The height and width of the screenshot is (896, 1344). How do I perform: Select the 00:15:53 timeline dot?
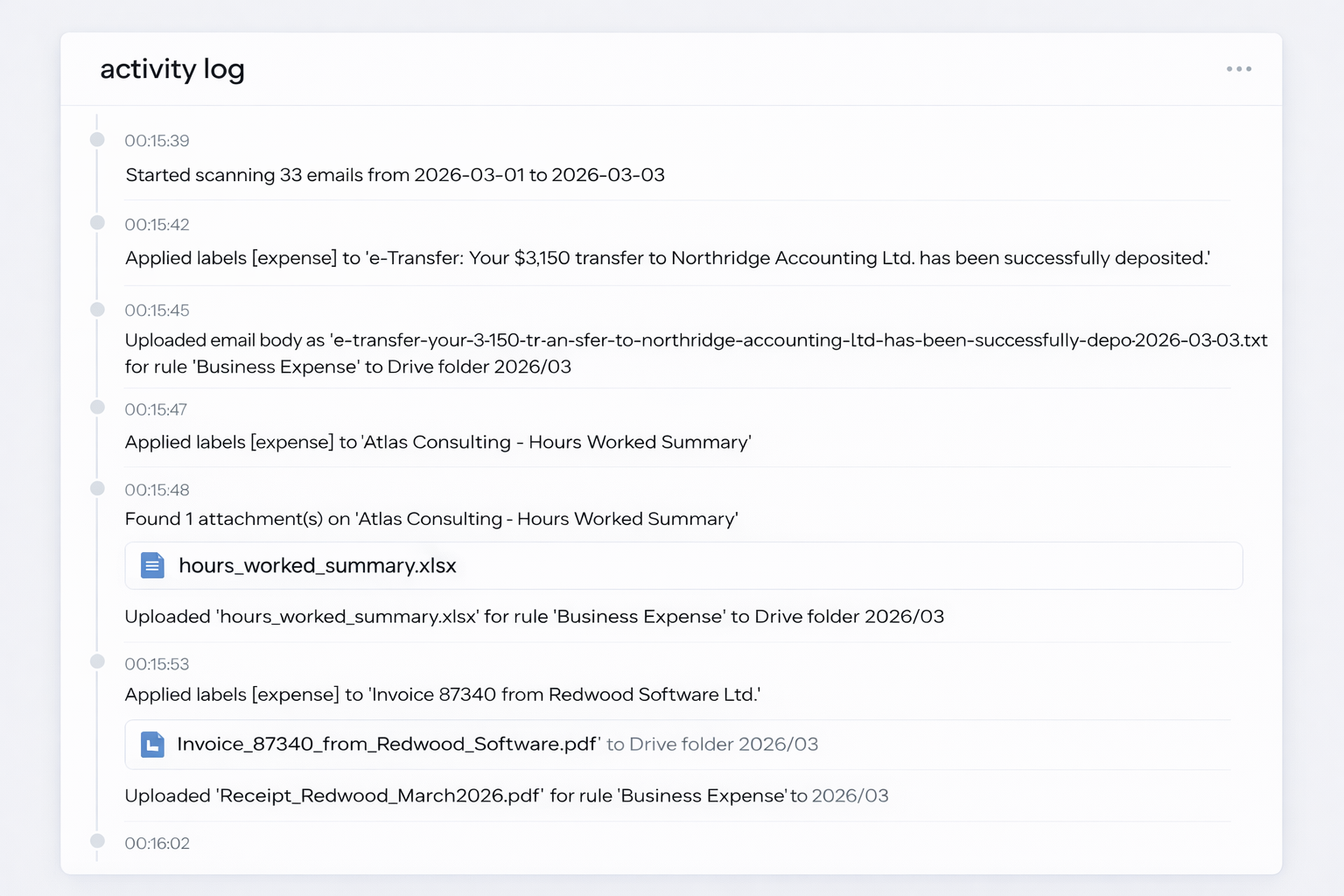click(x=97, y=662)
